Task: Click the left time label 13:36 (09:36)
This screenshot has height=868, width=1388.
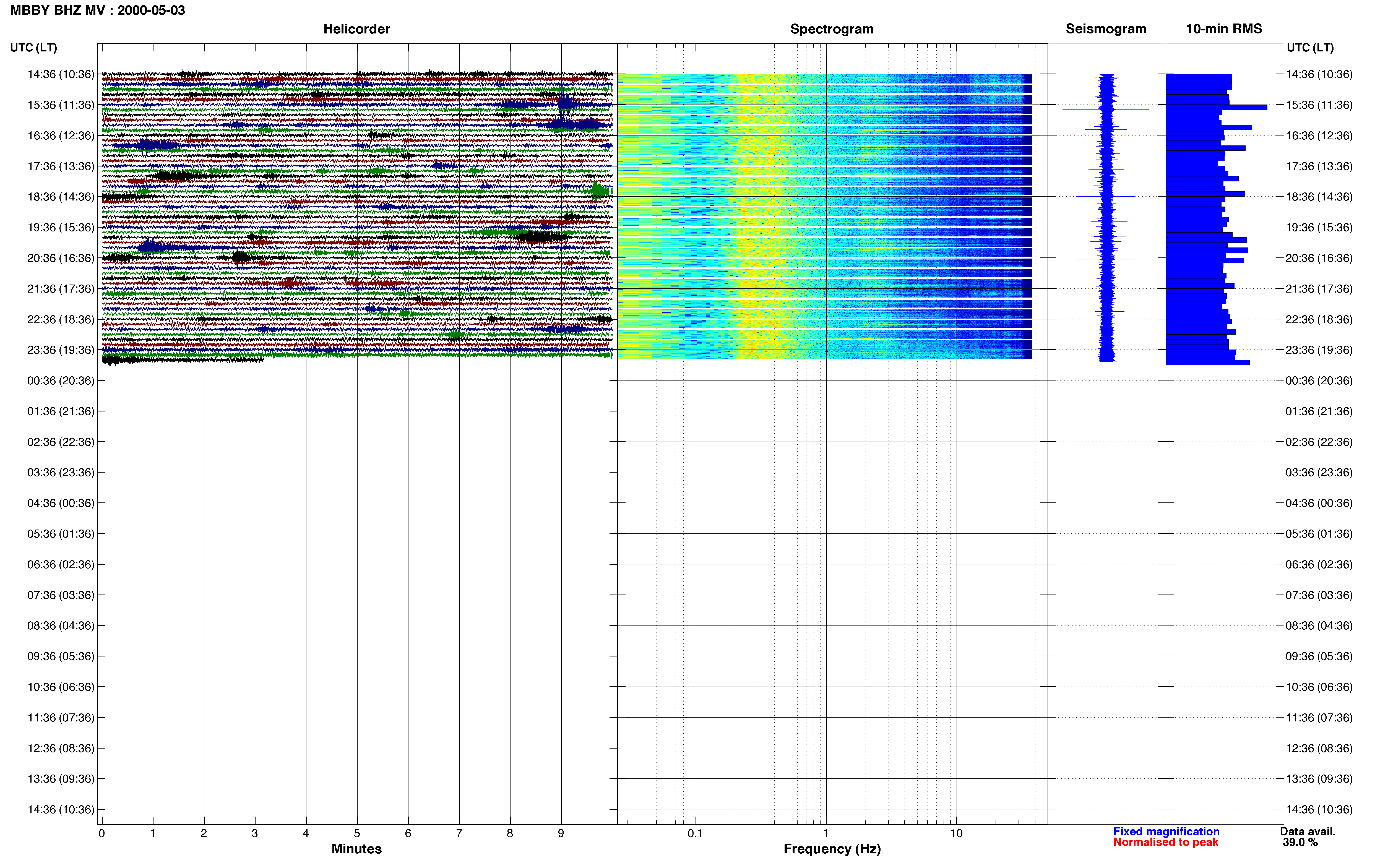Action: (x=61, y=779)
